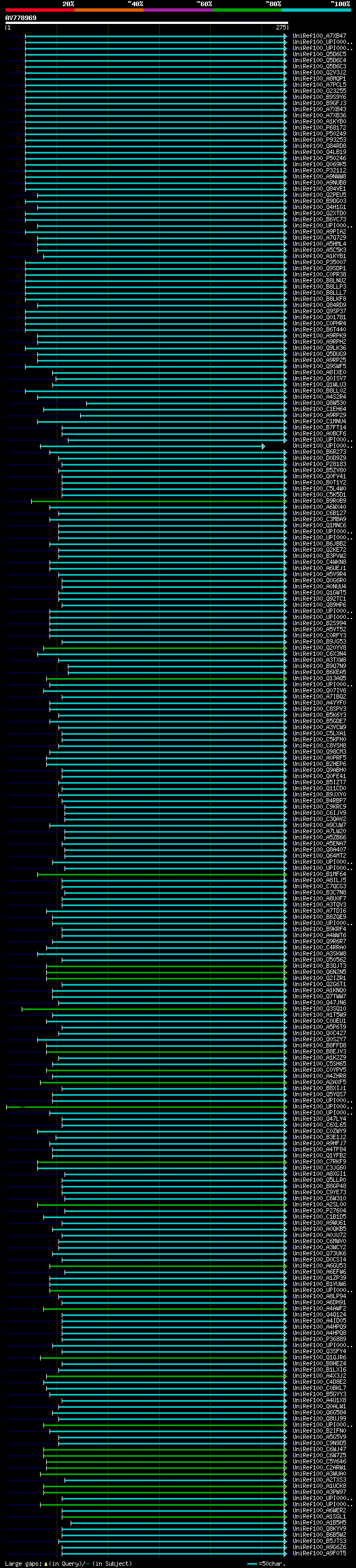Image resolution: width=356 pixels, height=1568 pixels.
Task: Select hit label UniRef100_Q1WLU3
Action: point(319,385)
